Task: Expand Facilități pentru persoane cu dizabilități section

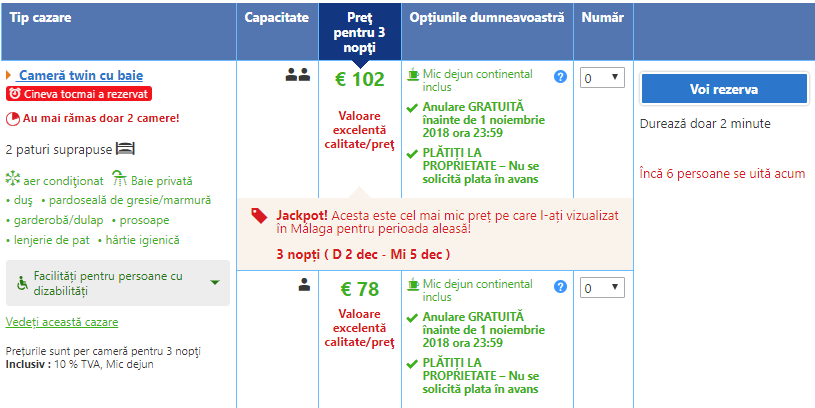Action: (x=118, y=283)
